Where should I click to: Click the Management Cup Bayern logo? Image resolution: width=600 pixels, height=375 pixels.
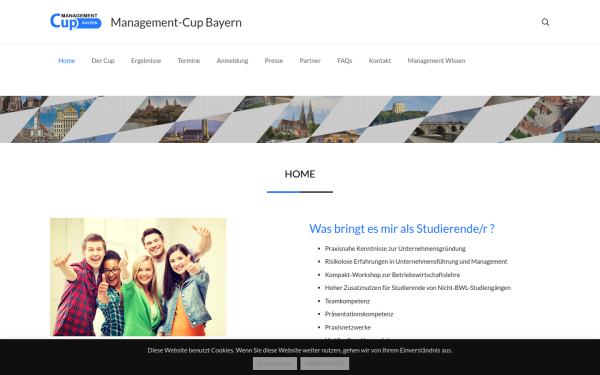[76, 21]
